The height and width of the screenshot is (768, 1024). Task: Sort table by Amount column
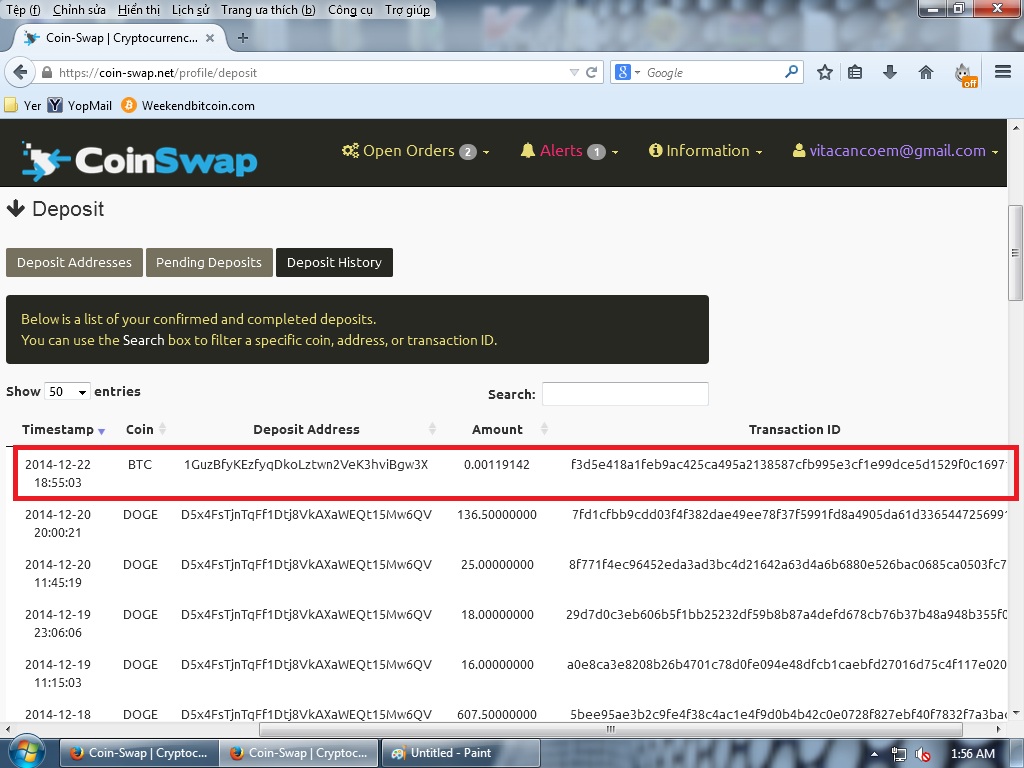pos(498,430)
